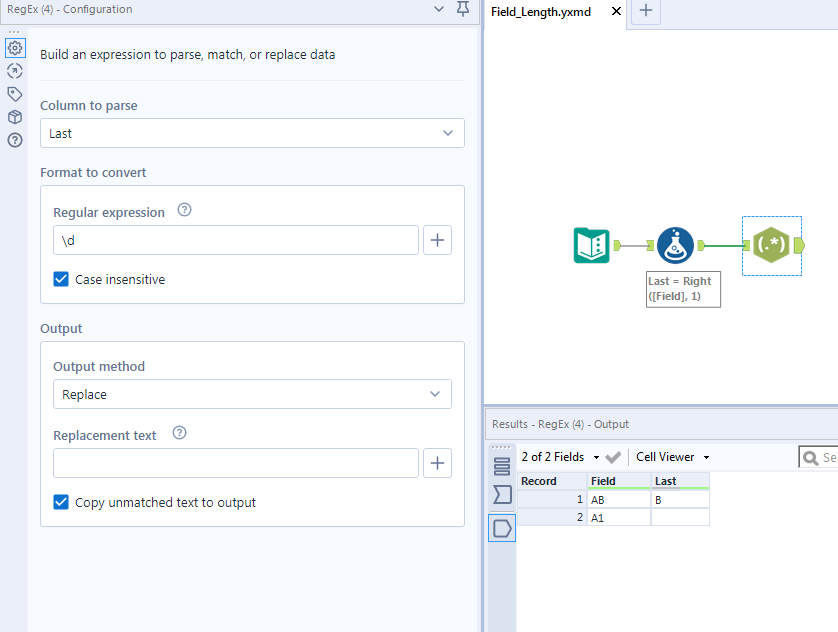Open the Cell Viewer dropdown
The width and height of the screenshot is (838, 632).
point(672,457)
